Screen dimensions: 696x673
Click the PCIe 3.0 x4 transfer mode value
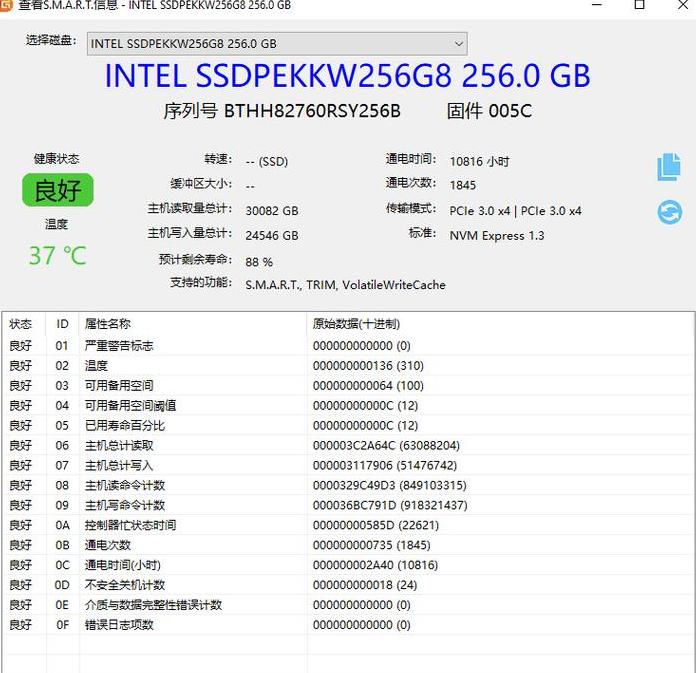click(x=515, y=211)
